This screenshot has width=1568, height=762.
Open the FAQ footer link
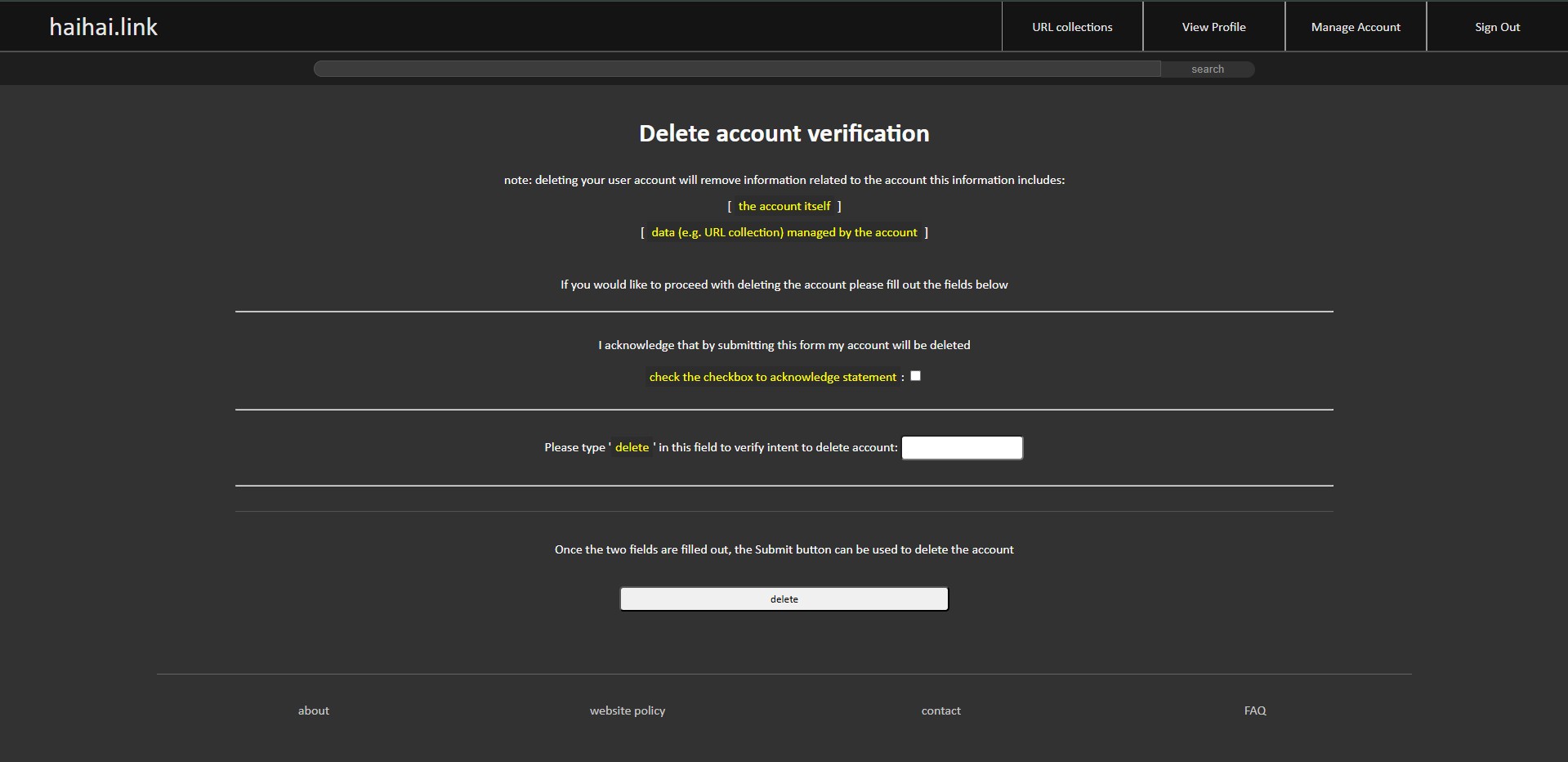point(1255,710)
